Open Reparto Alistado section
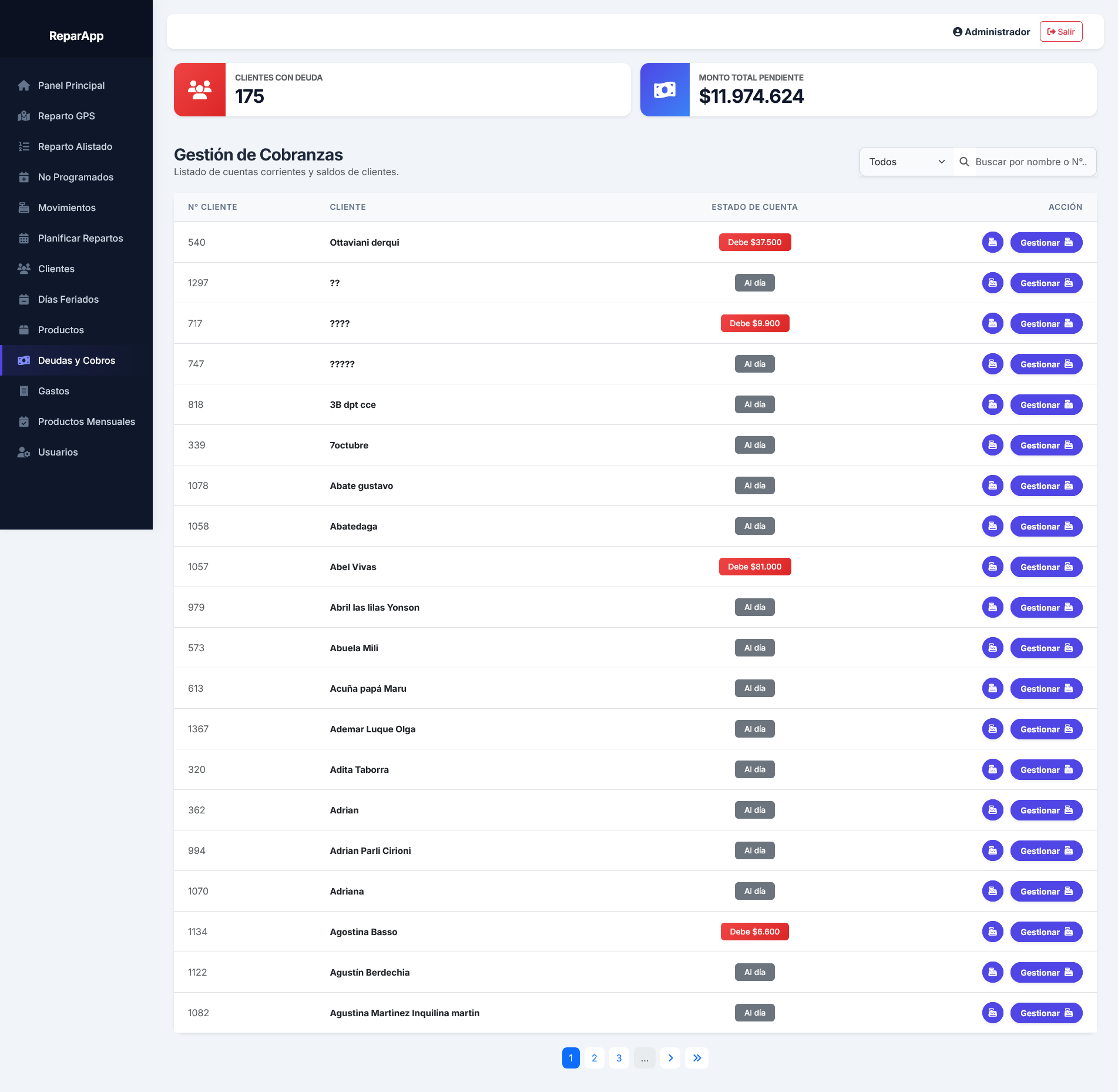Screen dimensions: 1118x1092 [76, 146]
